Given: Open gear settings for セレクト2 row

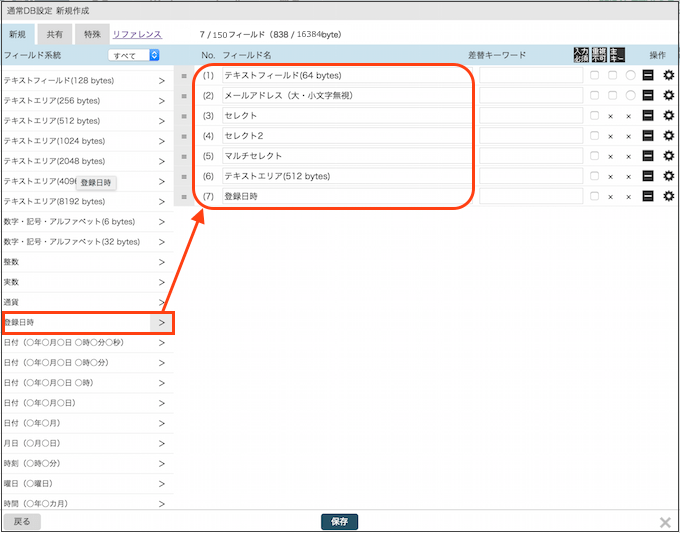Looking at the screenshot, I should [669, 136].
